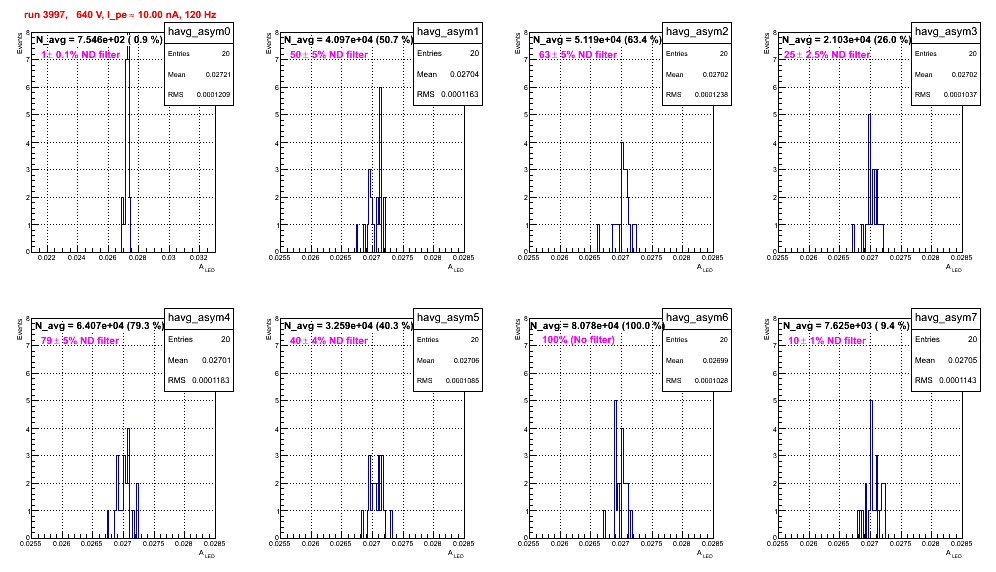Viewport: 996px width, 572px height.
Task: Select the magenta 10± 1% ND filter label
Action: 827,341
